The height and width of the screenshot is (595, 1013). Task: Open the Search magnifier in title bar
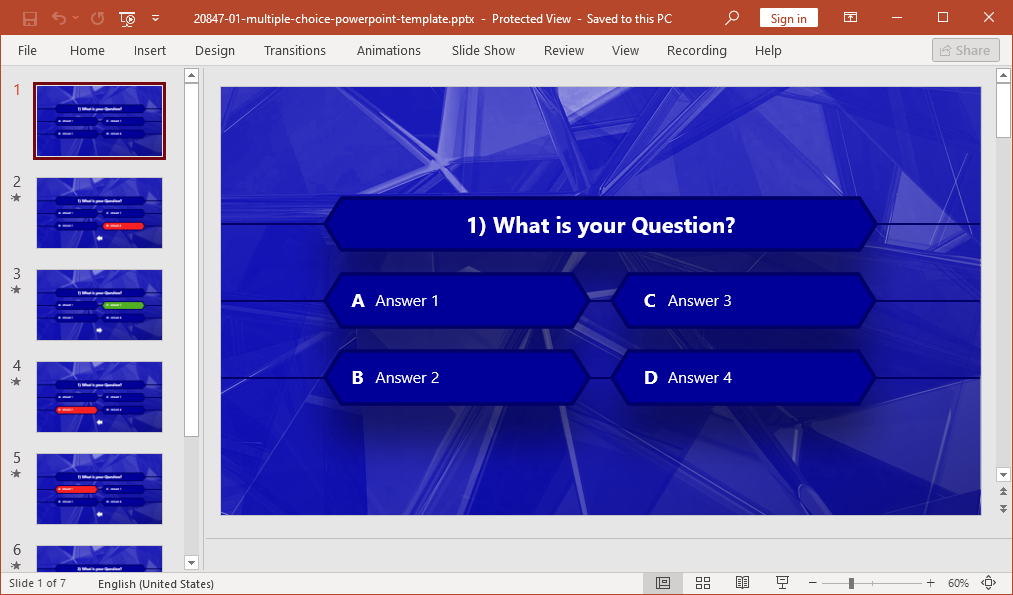(733, 18)
